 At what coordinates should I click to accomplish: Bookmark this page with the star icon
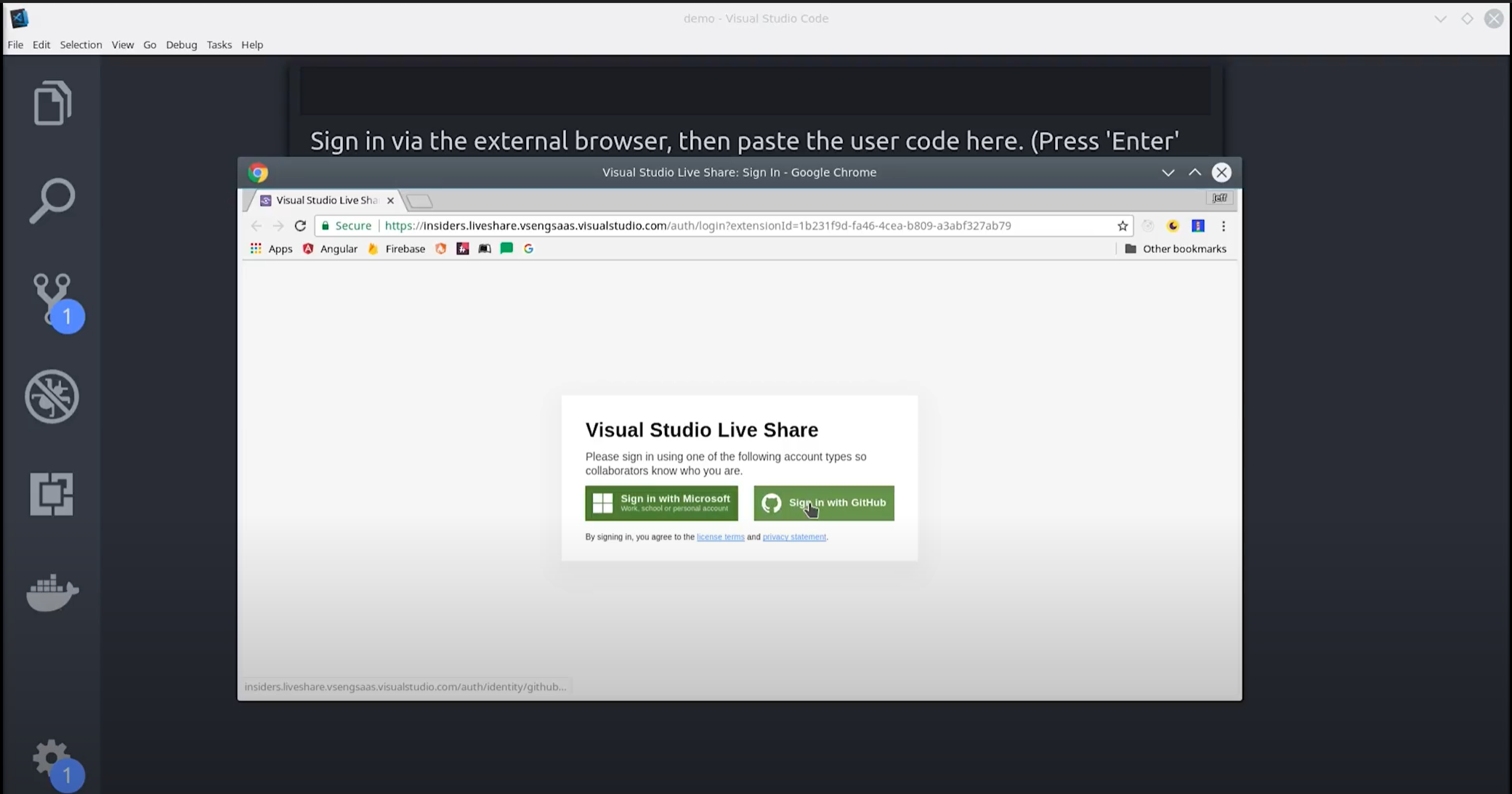[1123, 226]
